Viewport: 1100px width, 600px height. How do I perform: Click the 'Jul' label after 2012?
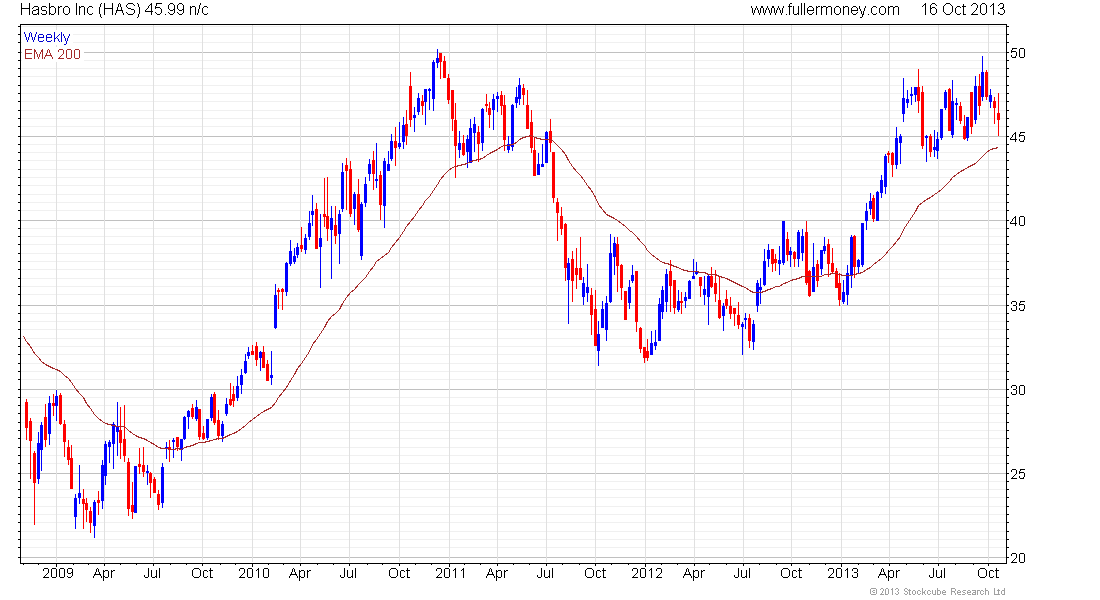pyautogui.click(x=742, y=573)
